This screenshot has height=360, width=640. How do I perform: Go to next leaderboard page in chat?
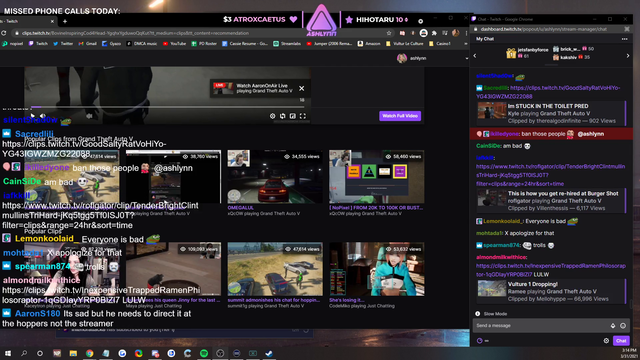click(628, 56)
